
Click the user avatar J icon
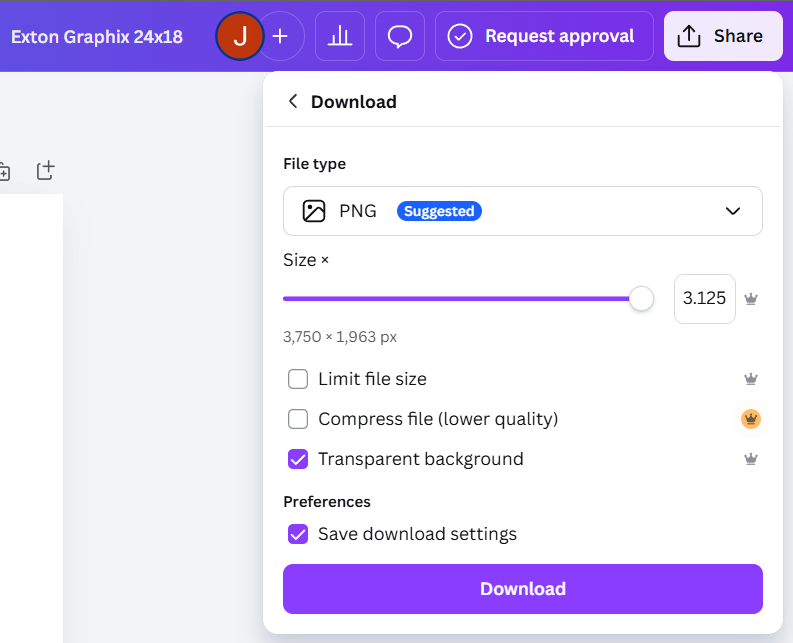tap(239, 36)
